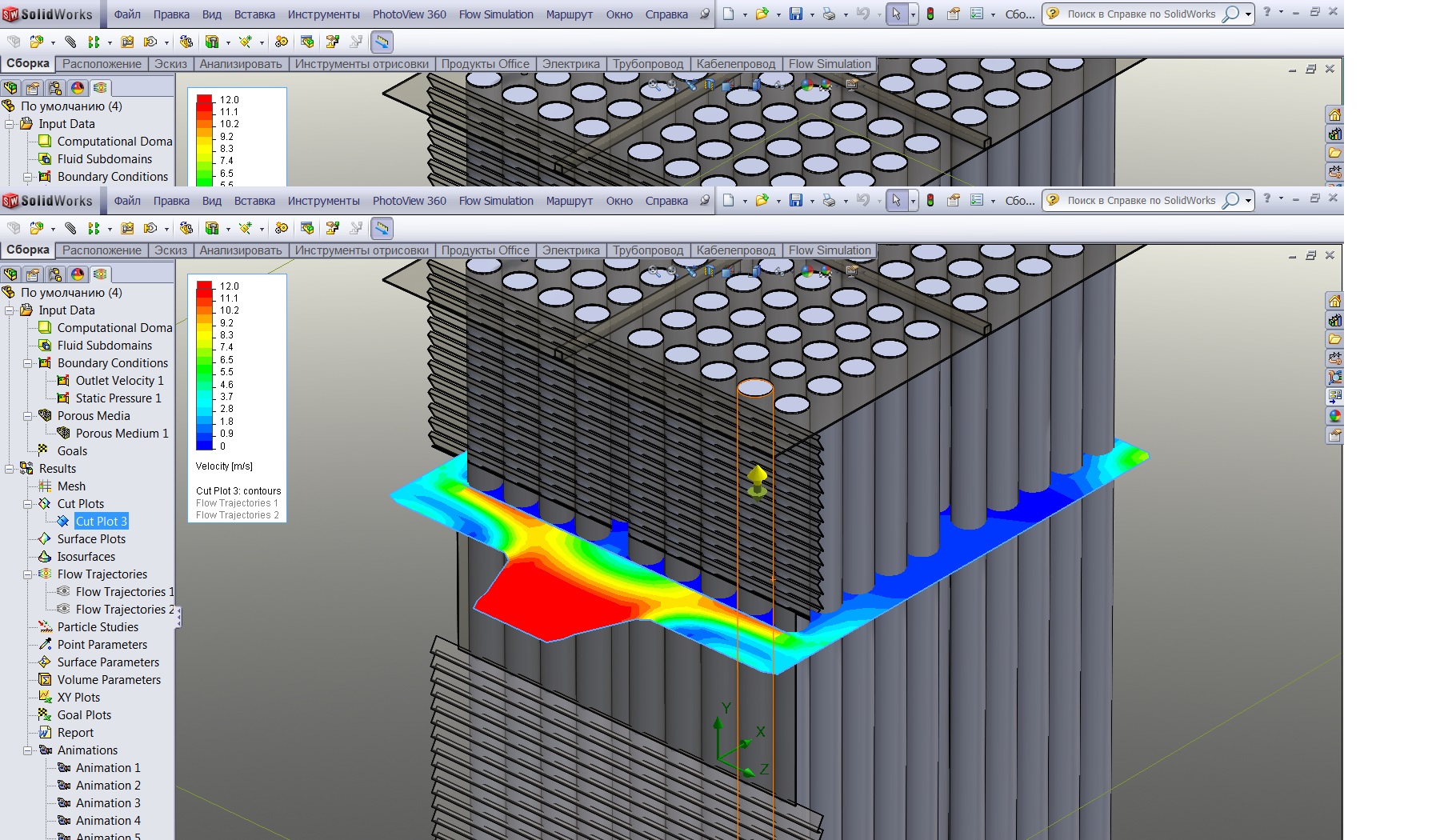Open the Select tool dropdown arrow in lower window

pyautogui.click(x=913, y=201)
